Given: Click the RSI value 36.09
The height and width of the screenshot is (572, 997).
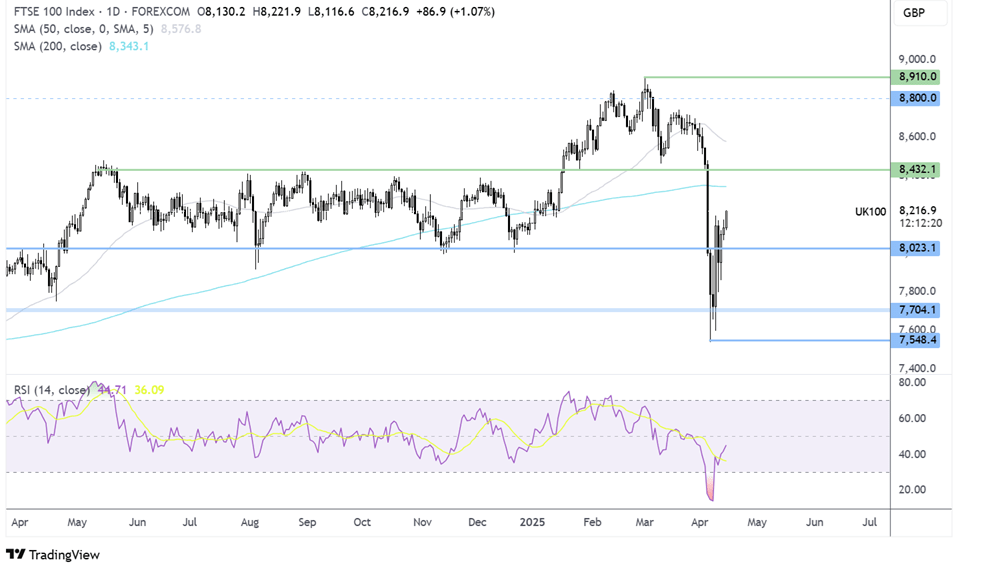Looking at the screenshot, I should pos(149,390).
